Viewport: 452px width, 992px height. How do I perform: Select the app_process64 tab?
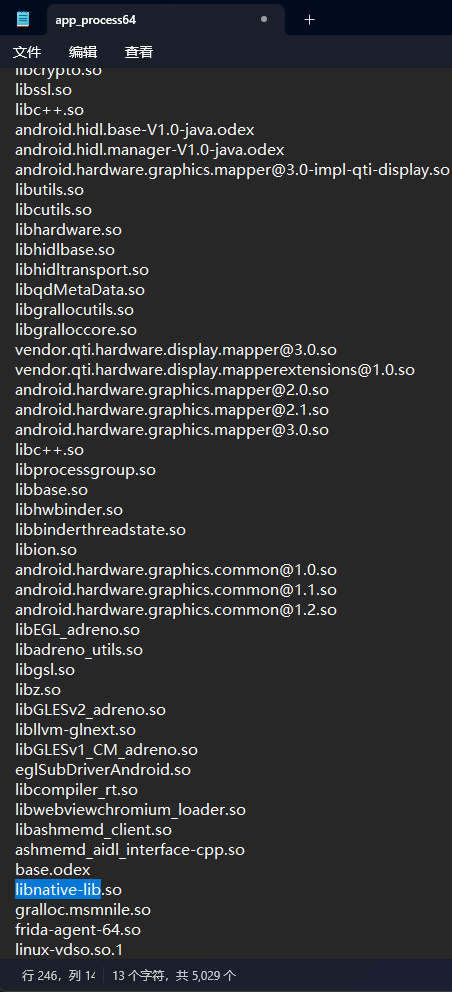(165, 20)
